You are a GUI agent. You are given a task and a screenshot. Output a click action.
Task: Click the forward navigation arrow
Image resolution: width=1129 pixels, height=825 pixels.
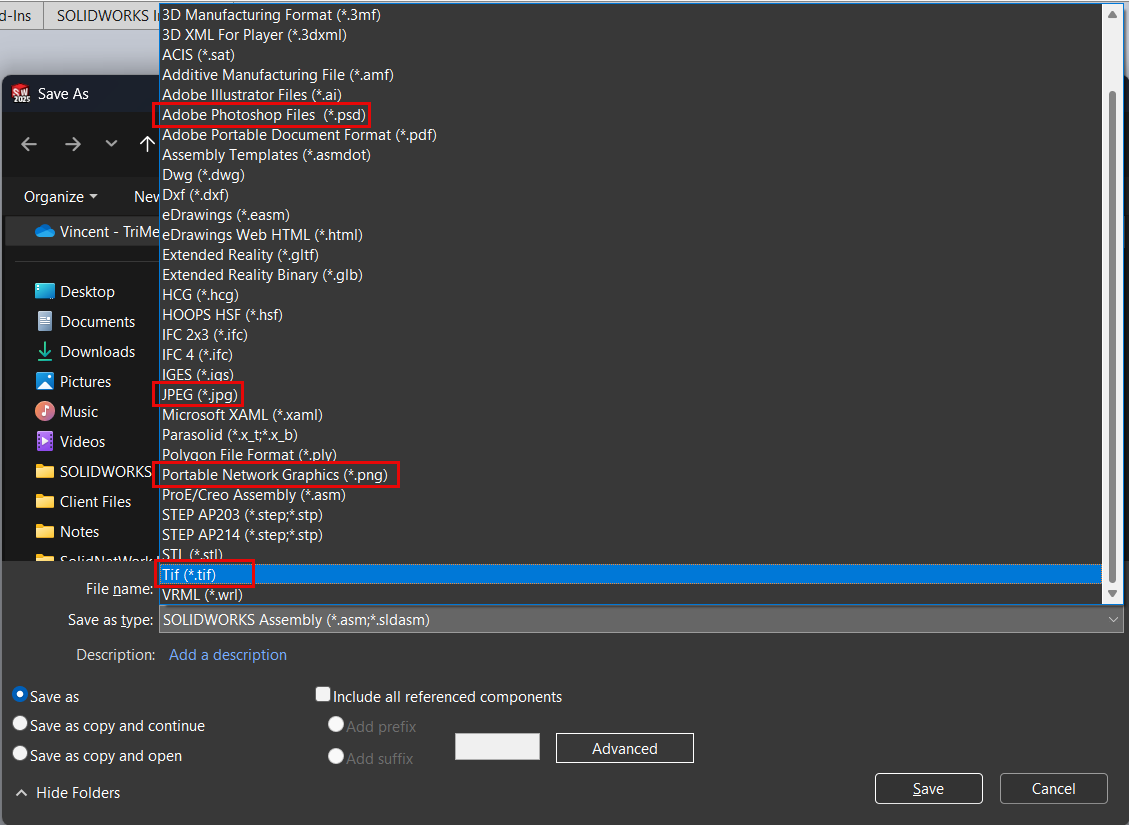[x=72, y=144]
